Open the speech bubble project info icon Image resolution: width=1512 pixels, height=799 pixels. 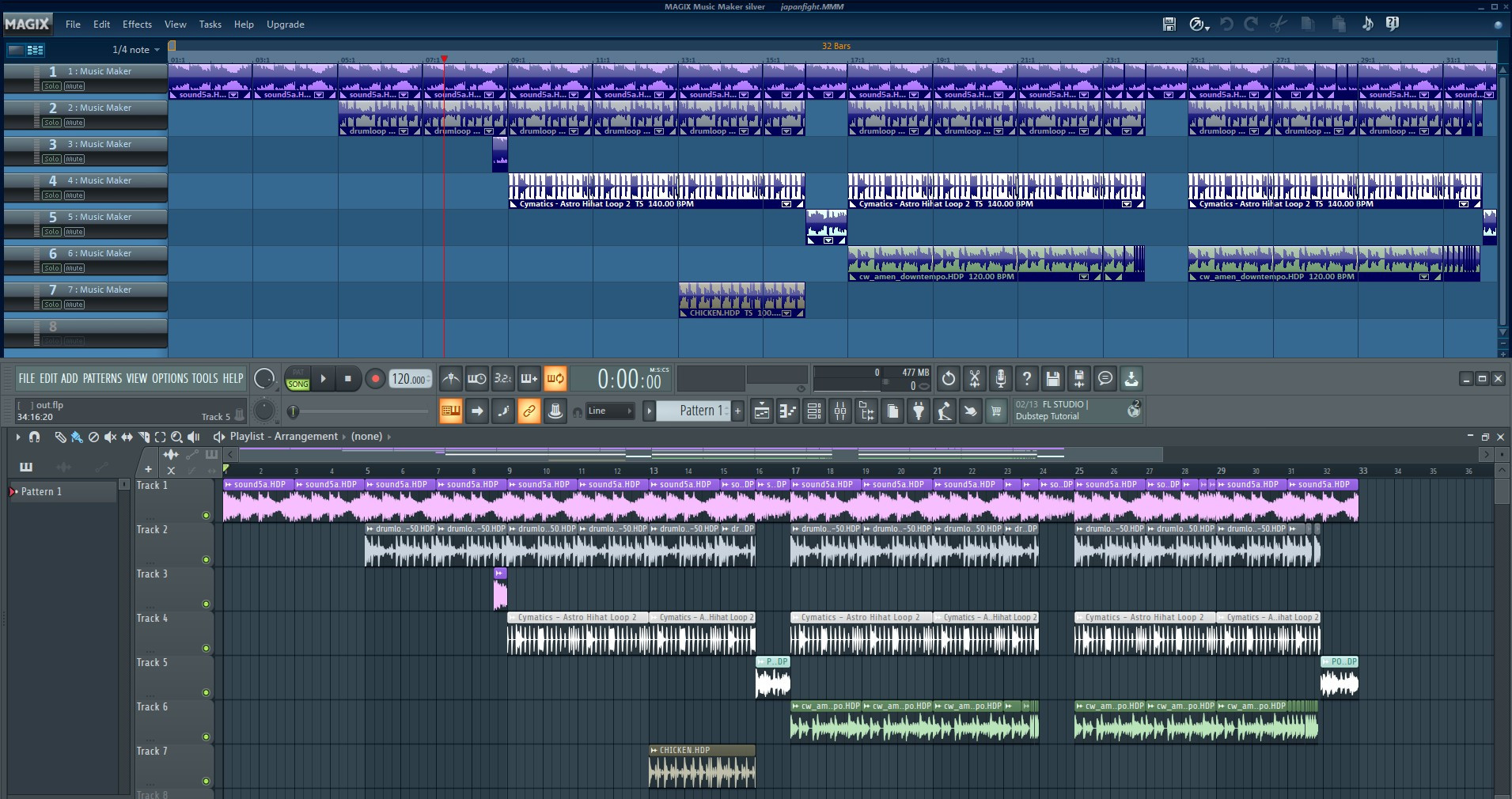point(1105,379)
